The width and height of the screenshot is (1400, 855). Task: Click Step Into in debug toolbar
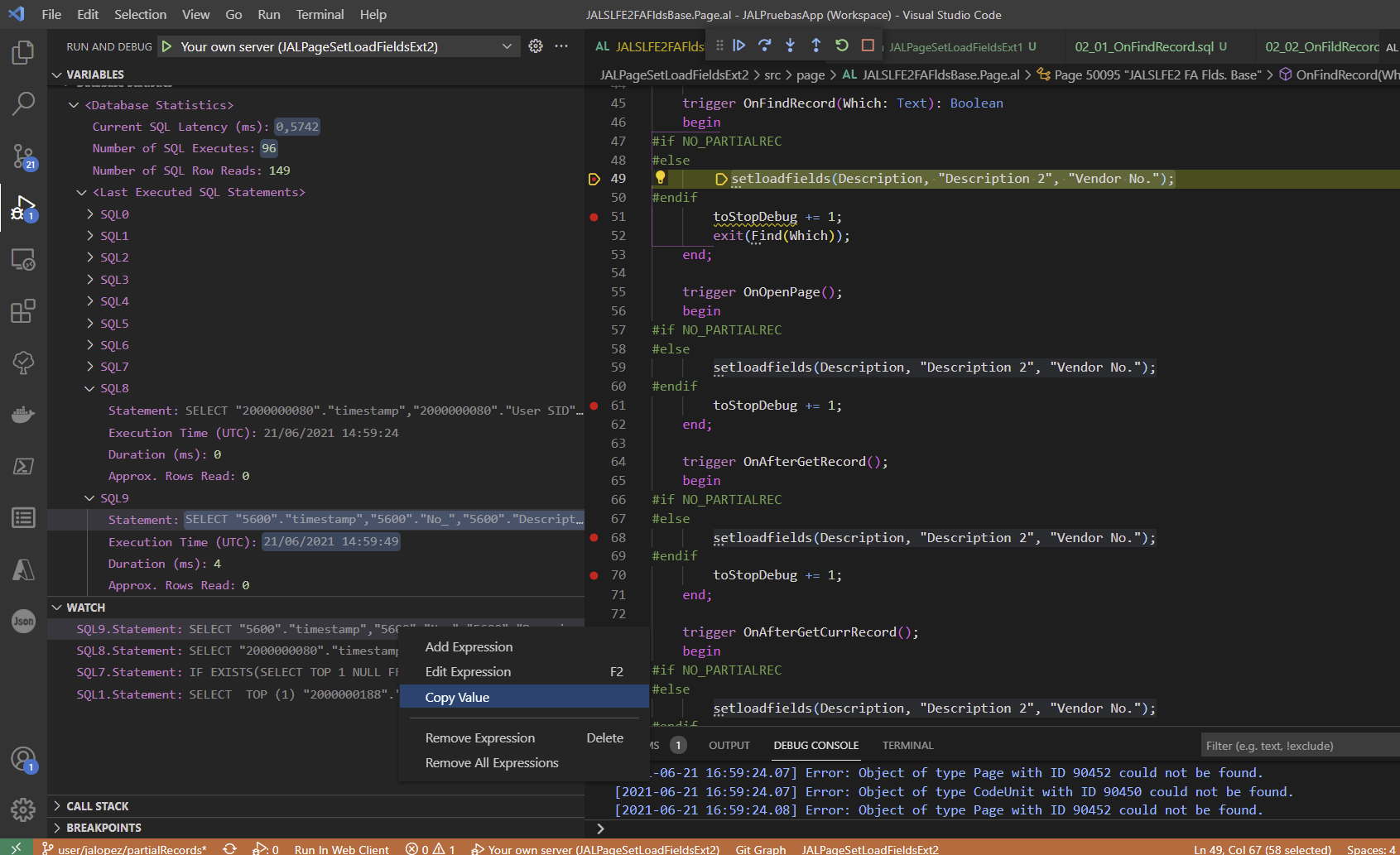(x=791, y=46)
